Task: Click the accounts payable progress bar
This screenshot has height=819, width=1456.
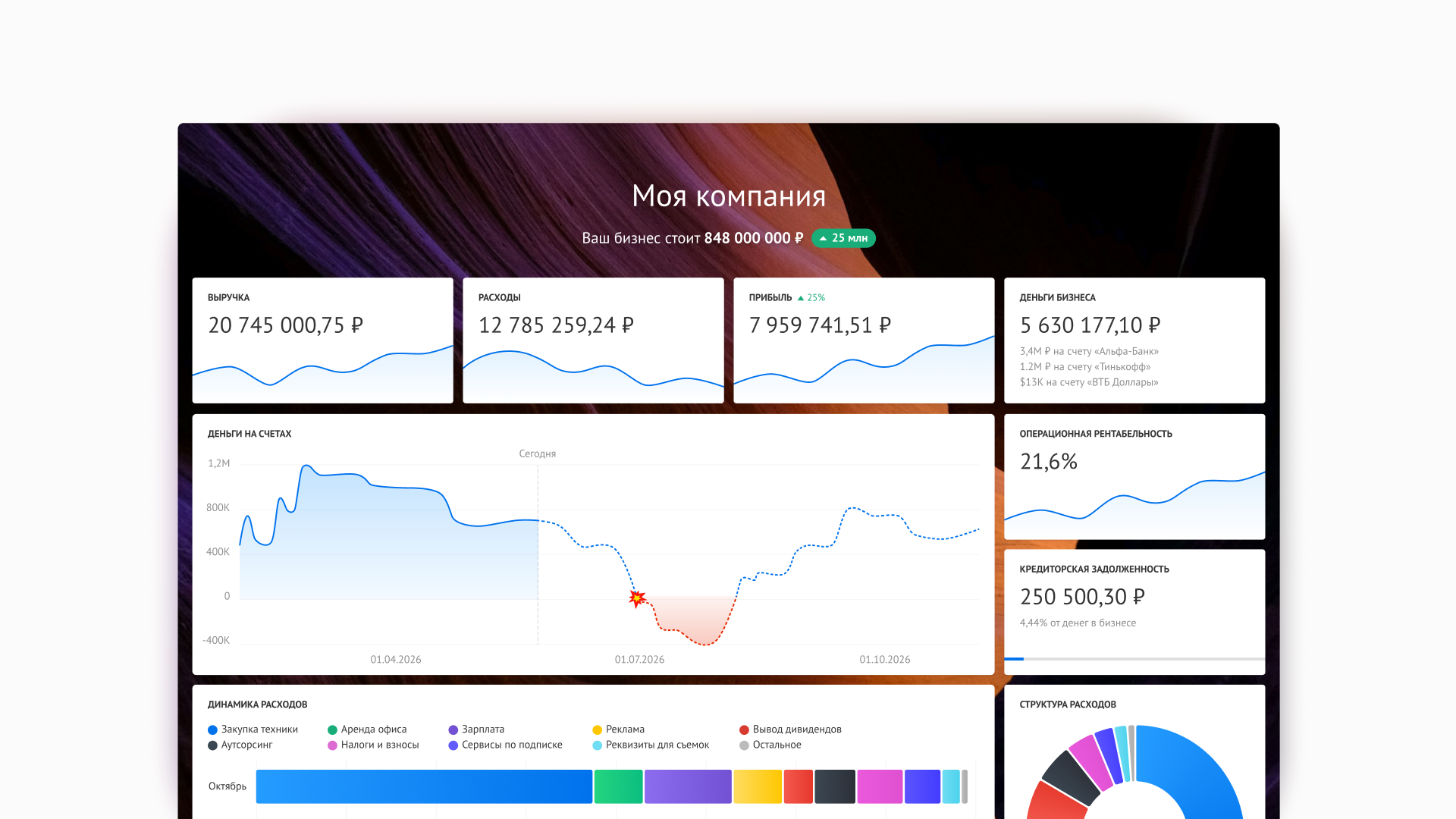Action: coord(1134,659)
